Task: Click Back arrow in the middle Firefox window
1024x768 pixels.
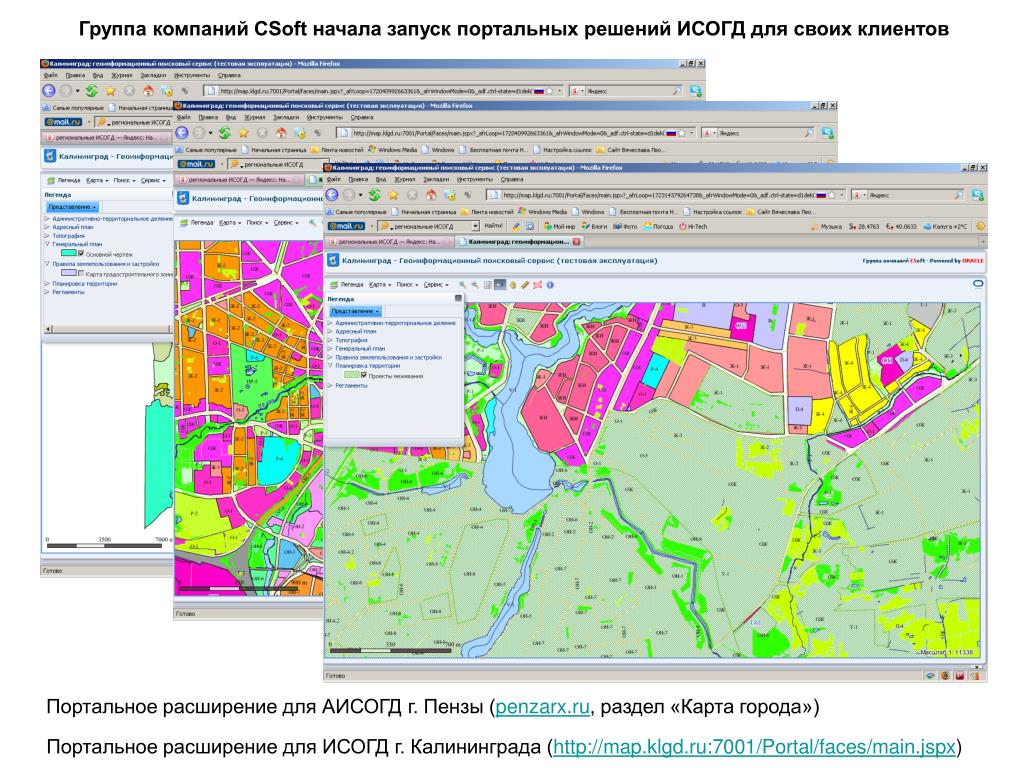Action: tap(182, 133)
